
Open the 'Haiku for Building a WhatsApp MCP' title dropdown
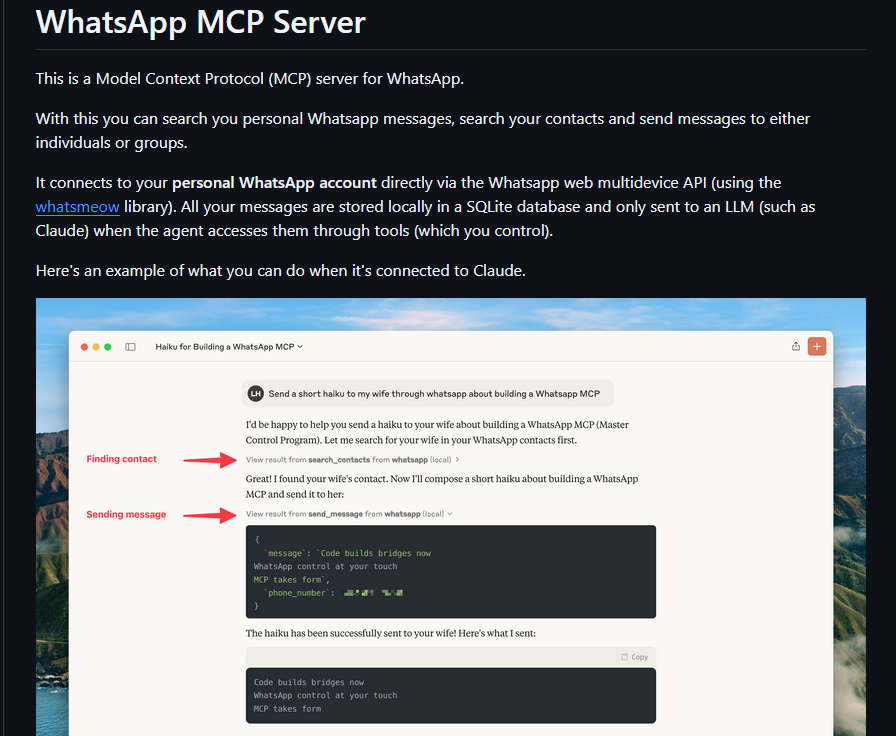(229, 347)
